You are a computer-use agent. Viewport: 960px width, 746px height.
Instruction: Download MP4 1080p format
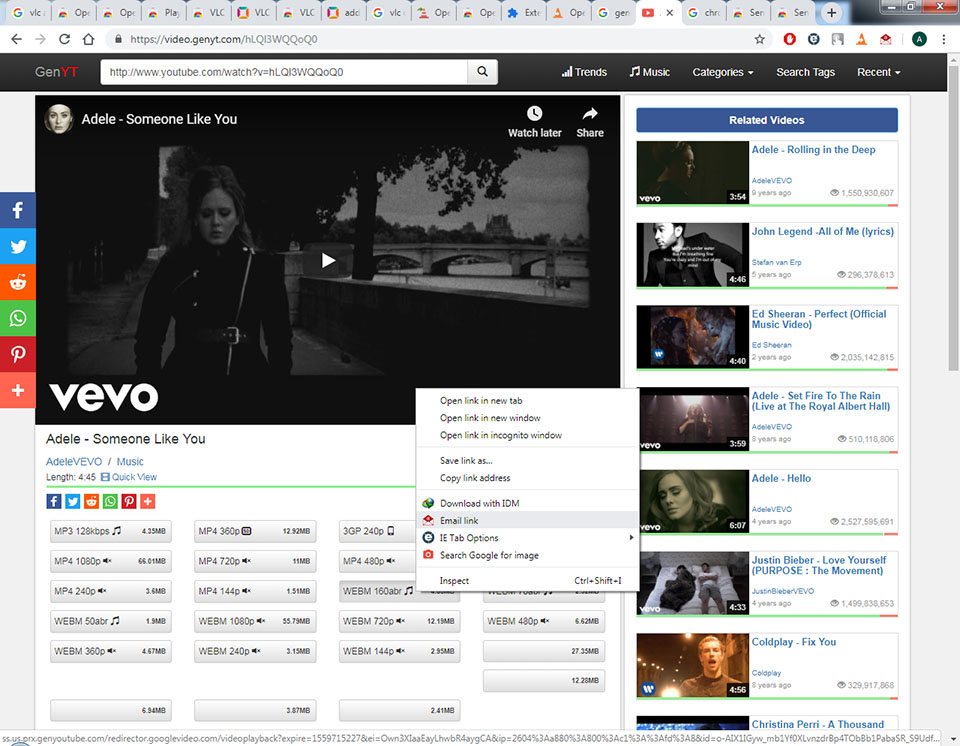111,561
